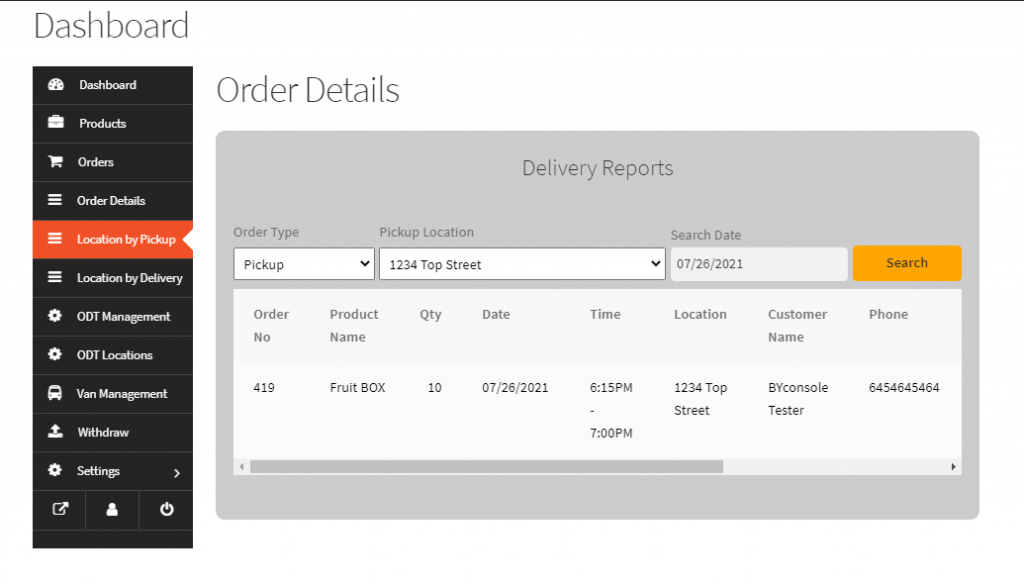Select the Van Management van icon
Screen dimensions: 1024x586
(x=55, y=393)
